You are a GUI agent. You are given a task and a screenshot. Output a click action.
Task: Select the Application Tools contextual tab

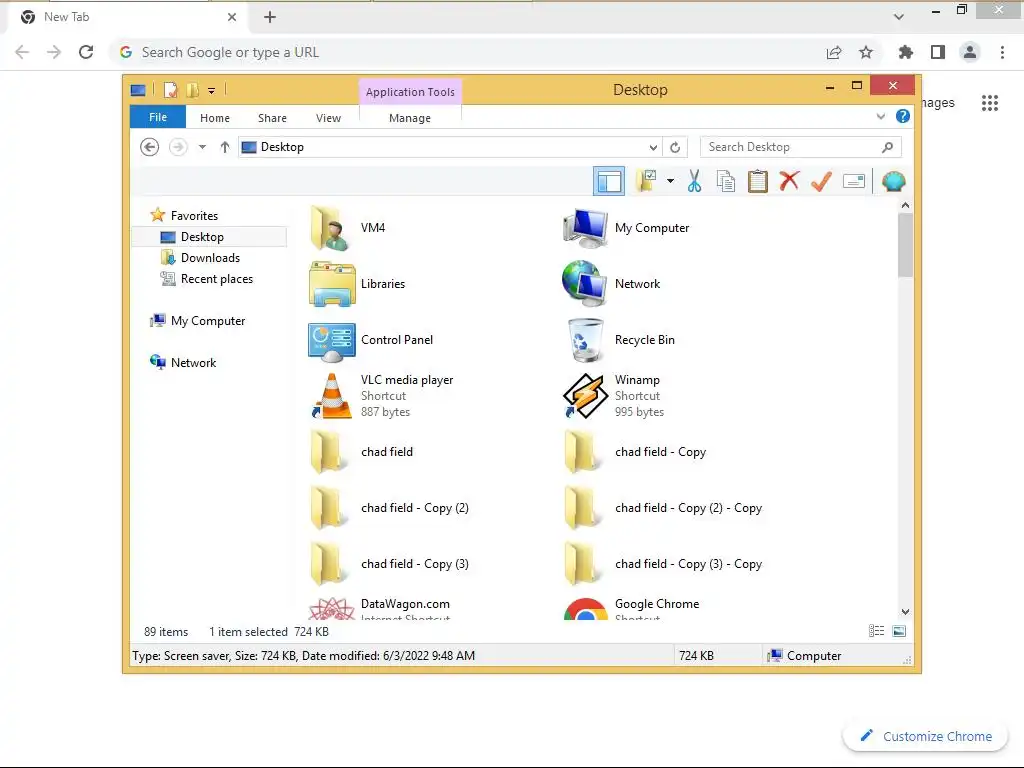point(410,92)
